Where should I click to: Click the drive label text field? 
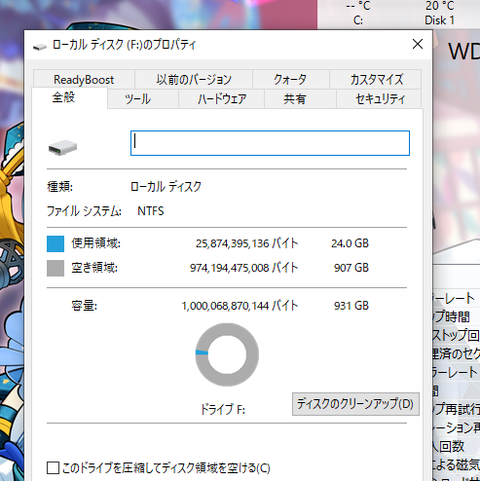click(x=270, y=143)
